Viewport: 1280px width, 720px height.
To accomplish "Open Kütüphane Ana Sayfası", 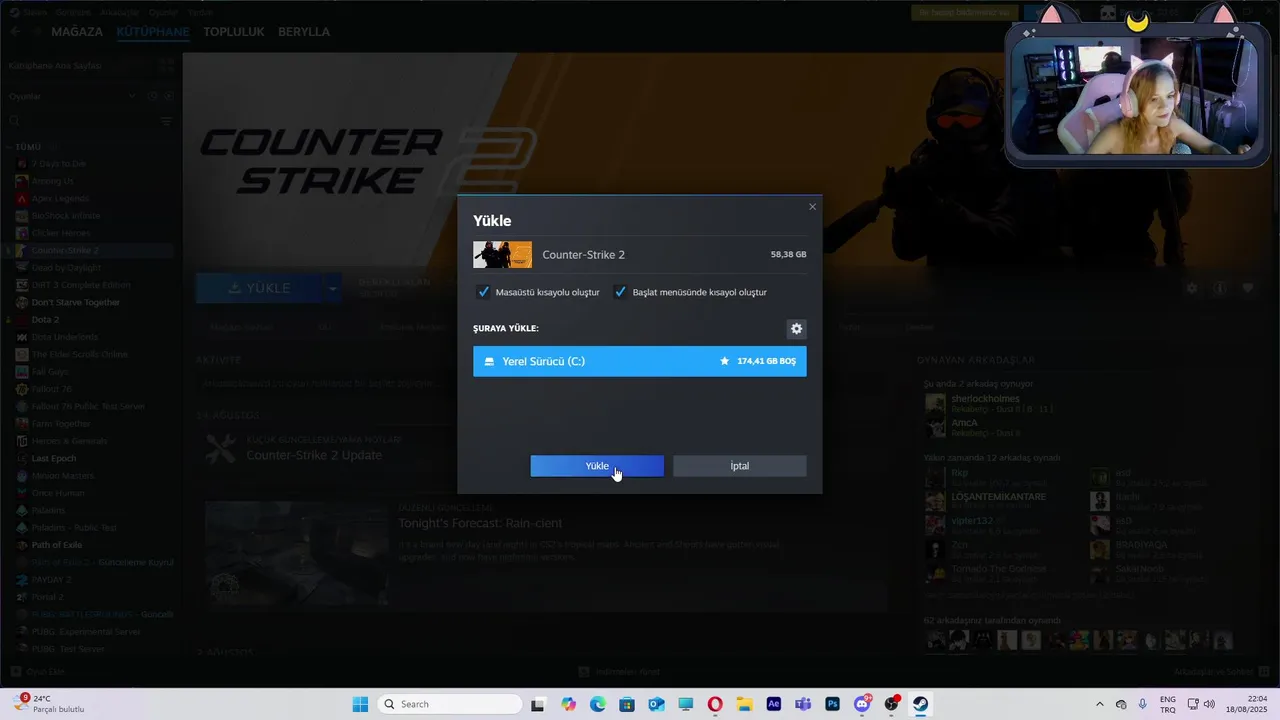I will tap(56, 65).
